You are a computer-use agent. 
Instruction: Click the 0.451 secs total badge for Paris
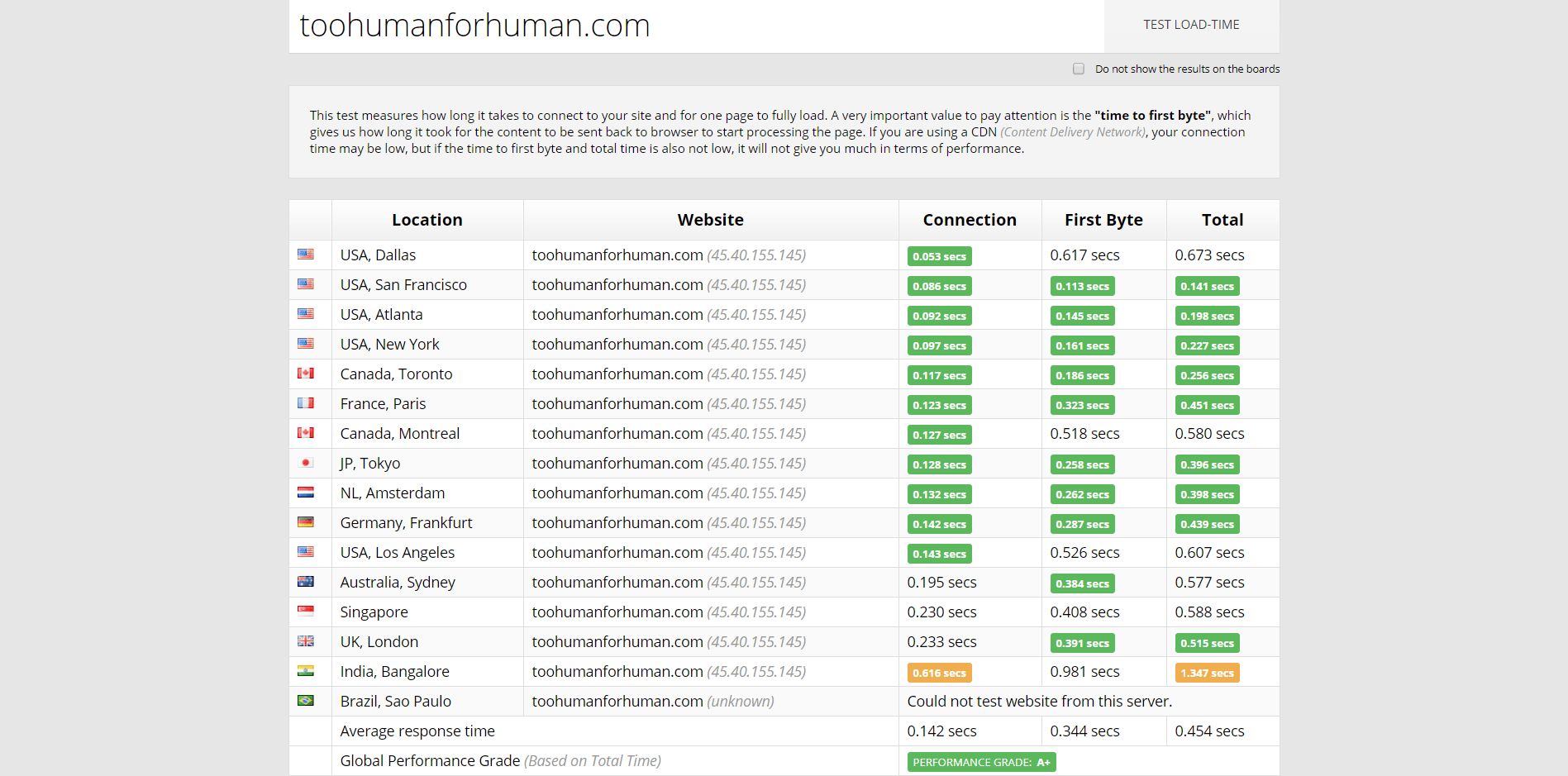point(1207,405)
